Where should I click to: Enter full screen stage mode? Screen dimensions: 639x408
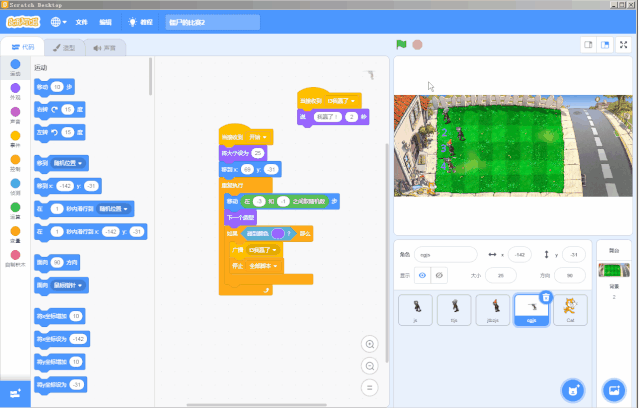[624, 45]
